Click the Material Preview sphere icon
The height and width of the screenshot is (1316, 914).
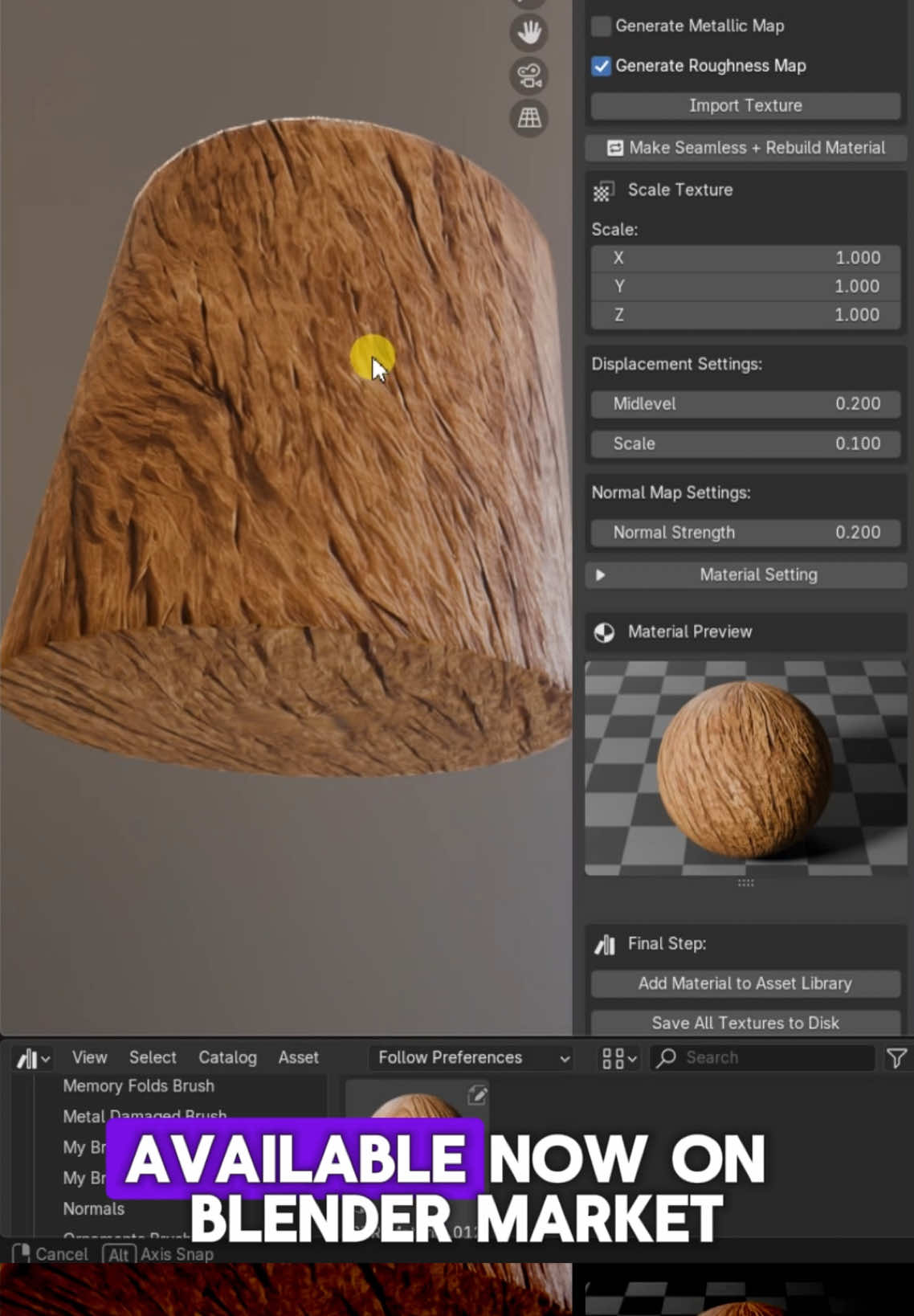pyautogui.click(x=604, y=632)
